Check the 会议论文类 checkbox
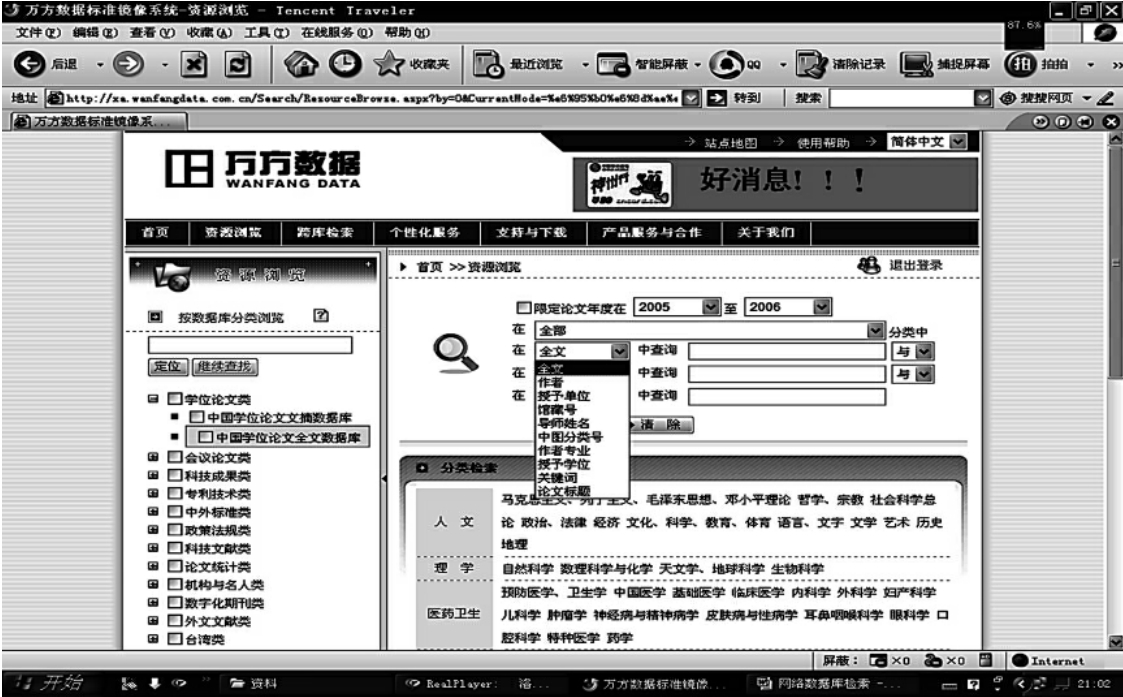This screenshot has height=697, width=1123. [175, 457]
